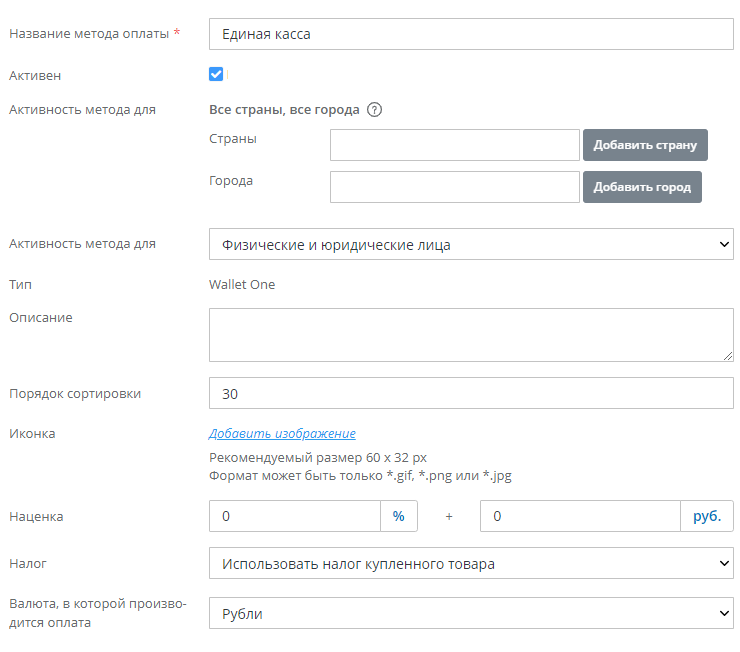Grab the resize handle of the description box
The height and width of the screenshot is (652, 740).
click(727, 355)
